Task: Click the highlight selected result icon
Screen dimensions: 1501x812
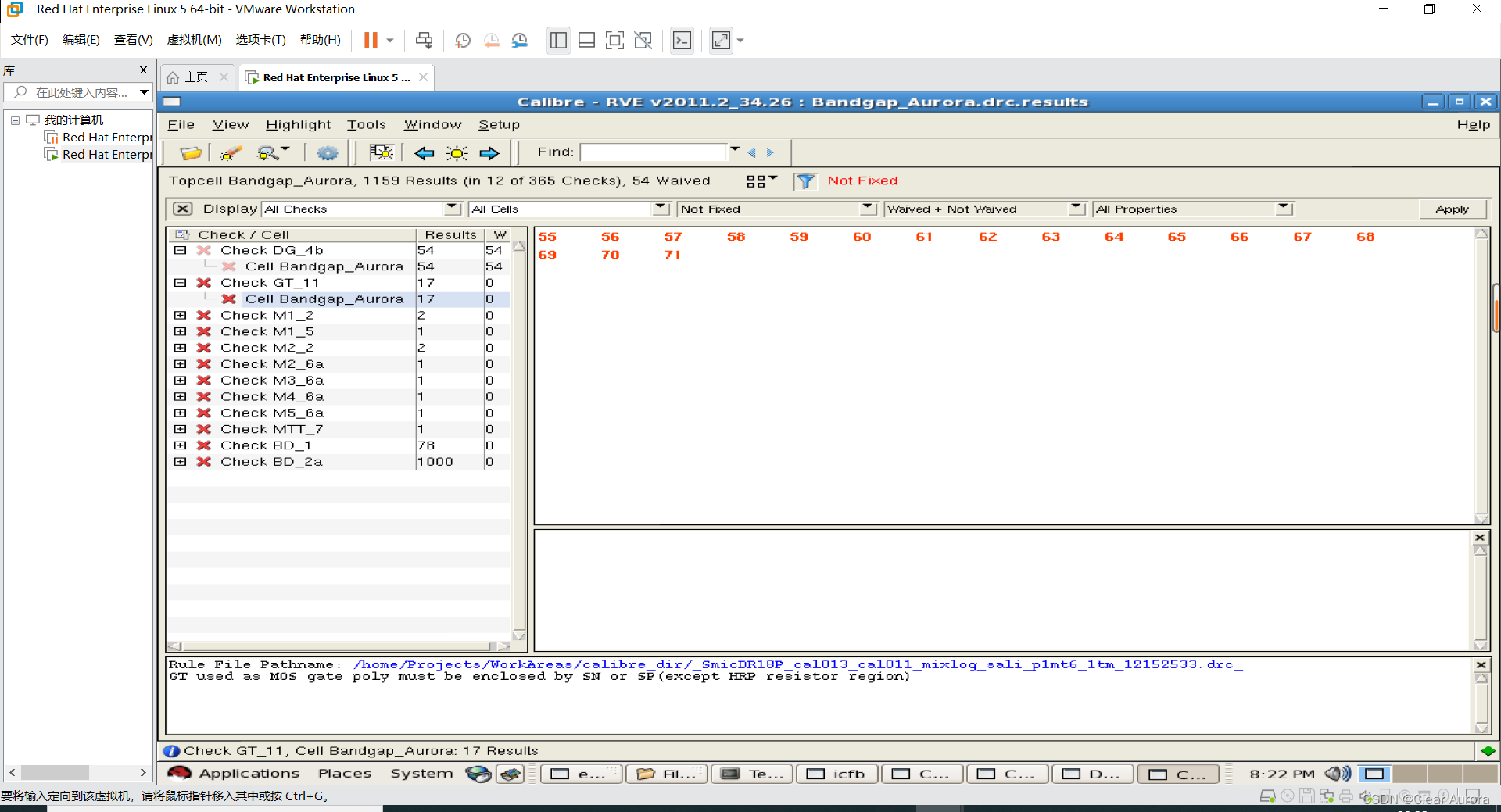Action: 381,152
